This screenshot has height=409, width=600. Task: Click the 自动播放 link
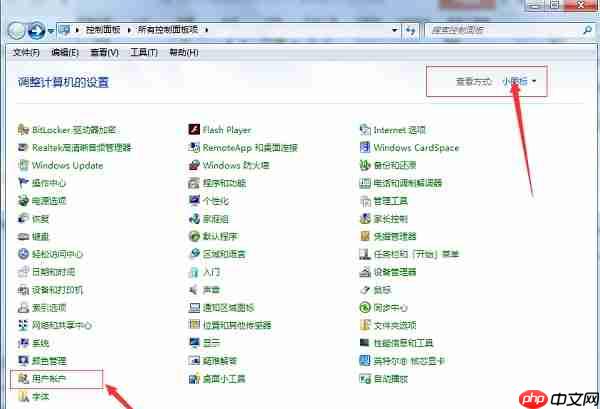pyautogui.click(x=390, y=379)
